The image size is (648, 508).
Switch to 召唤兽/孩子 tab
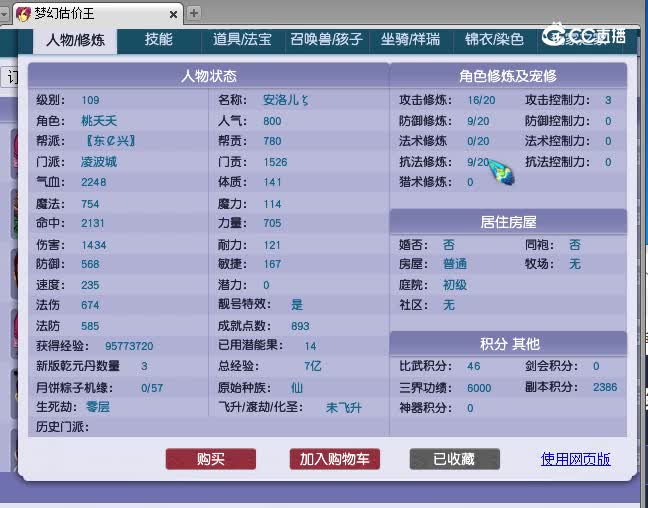pyautogui.click(x=326, y=40)
